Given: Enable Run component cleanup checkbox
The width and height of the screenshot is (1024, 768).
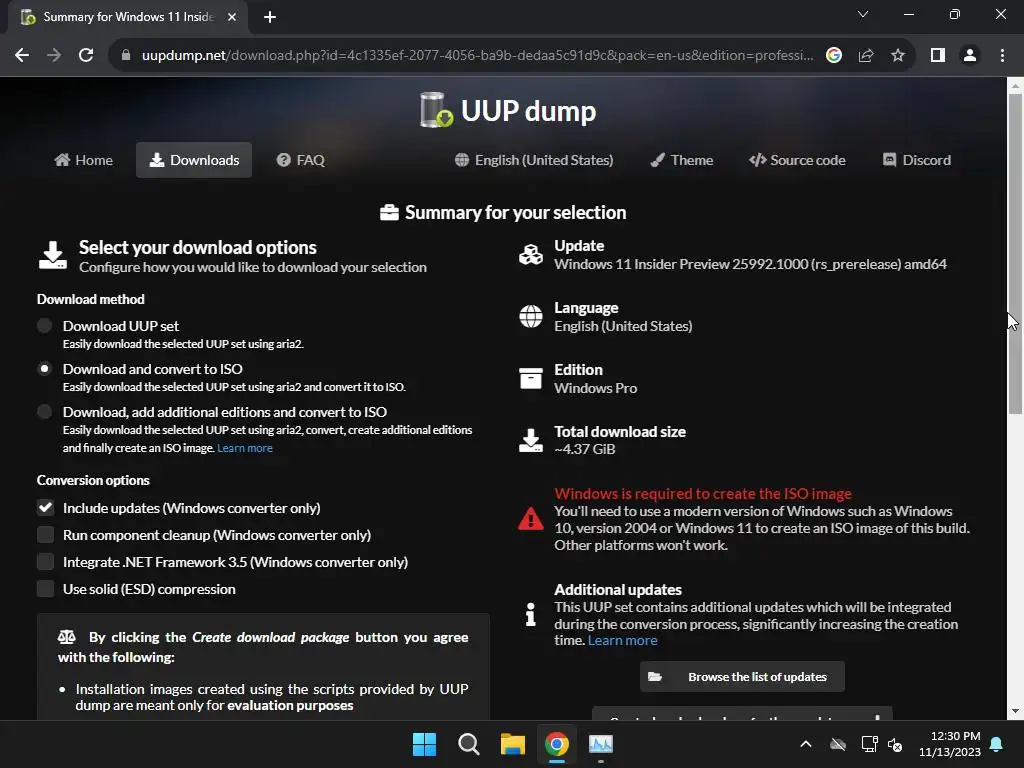Looking at the screenshot, I should point(45,535).
